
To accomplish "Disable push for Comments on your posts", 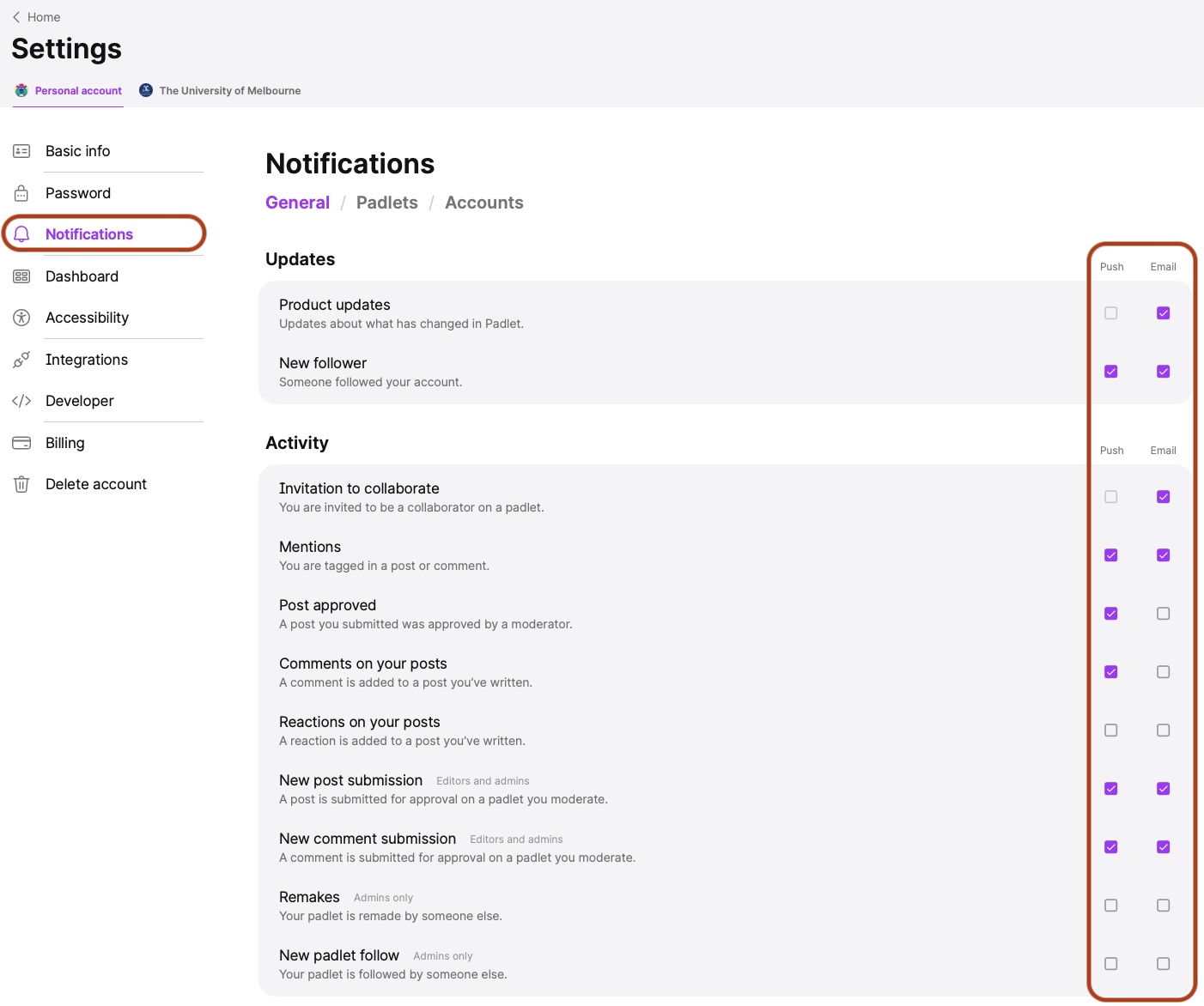I will pyautogui.click(x=1111, y=672).
